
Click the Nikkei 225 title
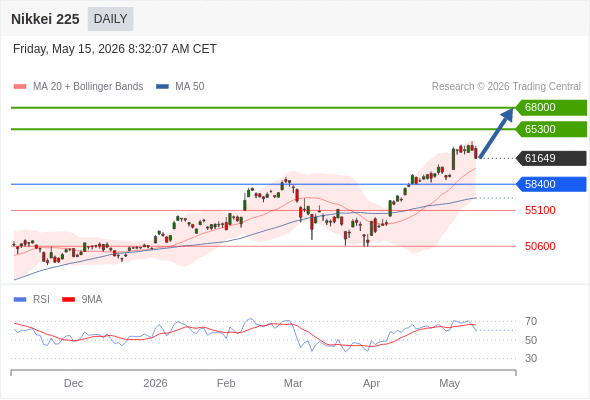[45, 19]
